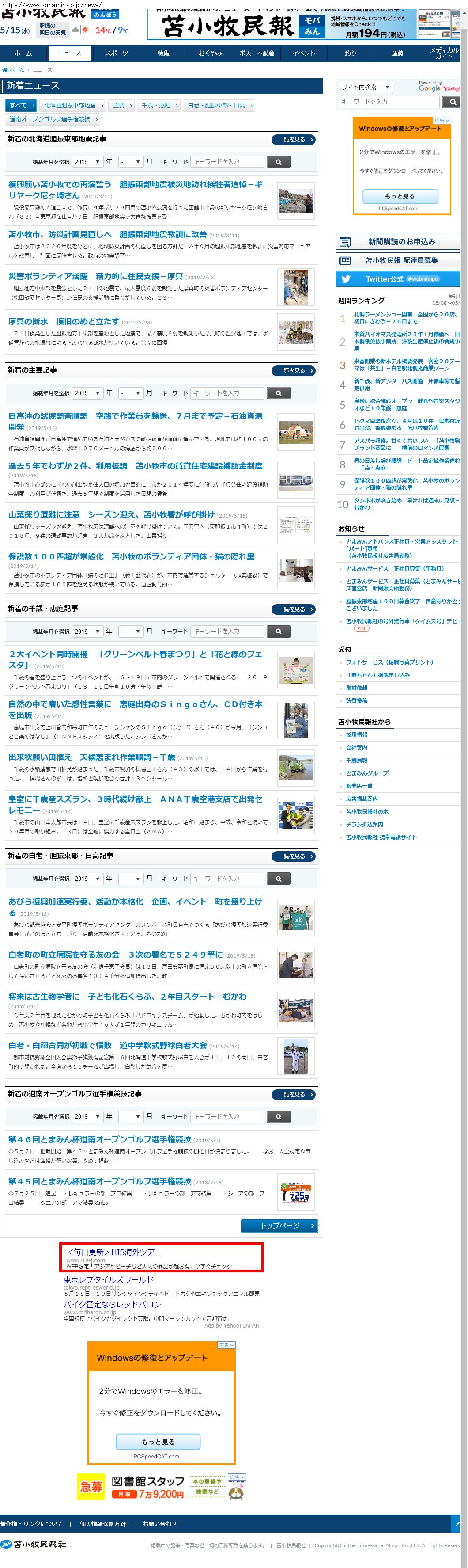This screenshot has height=1568, width=468.
Task: Open the Twitter公式 bird banner
Action: [397, 279]
